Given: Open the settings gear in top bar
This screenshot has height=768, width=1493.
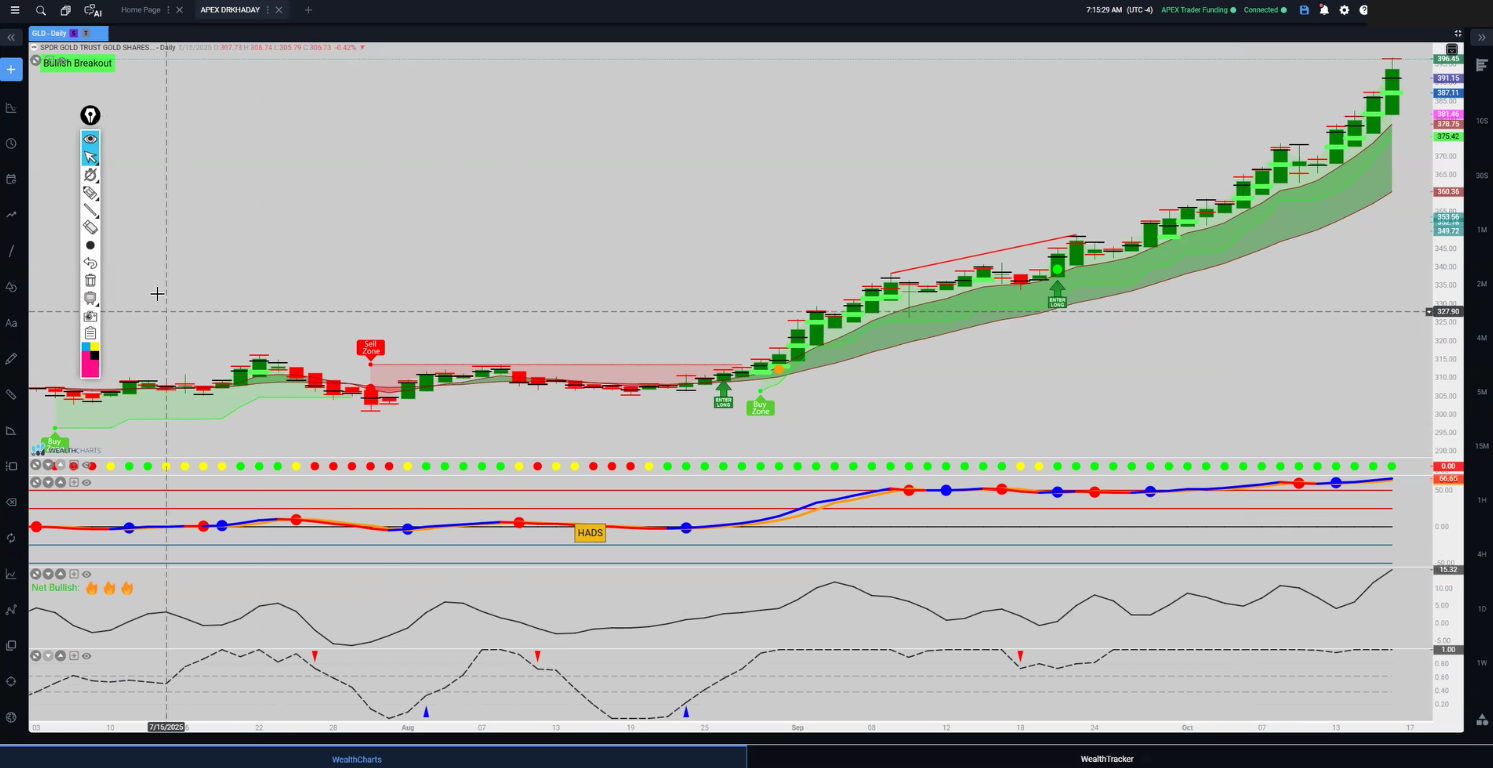Looking at the screenshot, I should 1344,10.
